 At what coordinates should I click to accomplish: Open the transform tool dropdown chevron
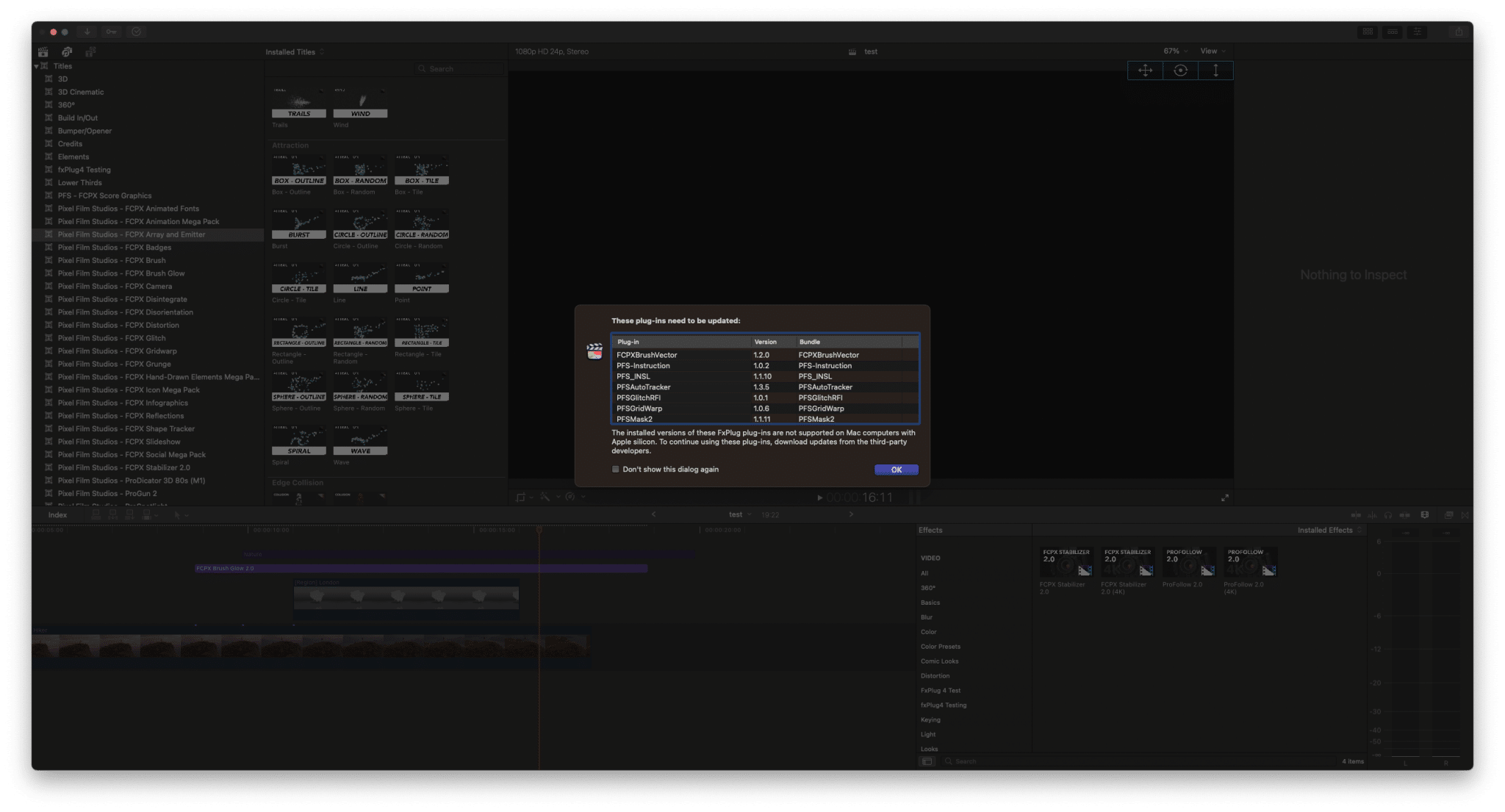[531, 497]
